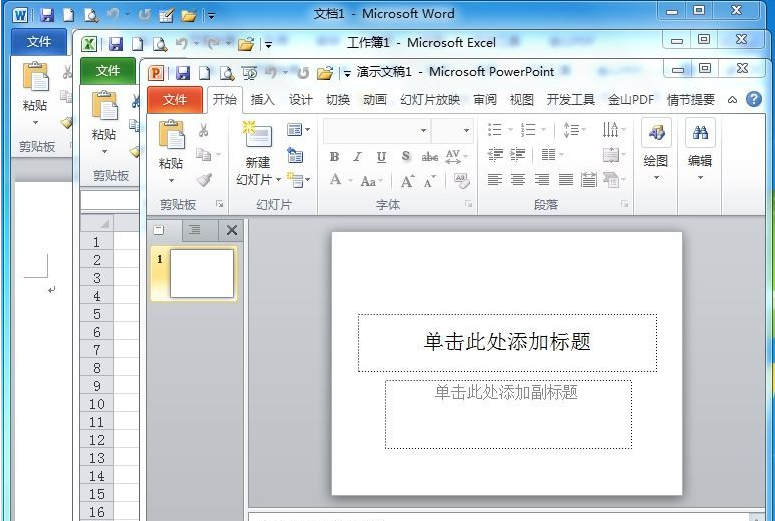Click the Save icon in Word title bar

47,15
